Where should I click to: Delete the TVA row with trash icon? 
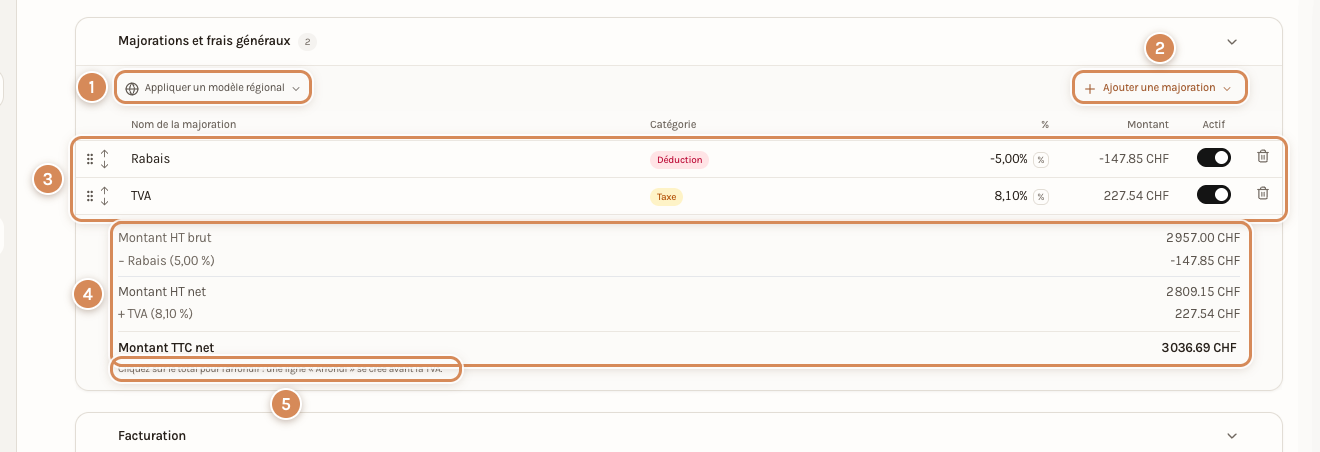click(1263, 194)
